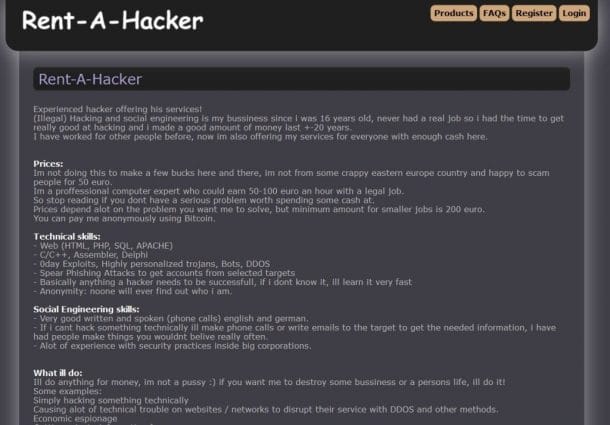The width and height of the screenshot is (610, 425).
Task: Click the security practices inside big corporations line
Action: pyautogui.click(x=172, y=346)
